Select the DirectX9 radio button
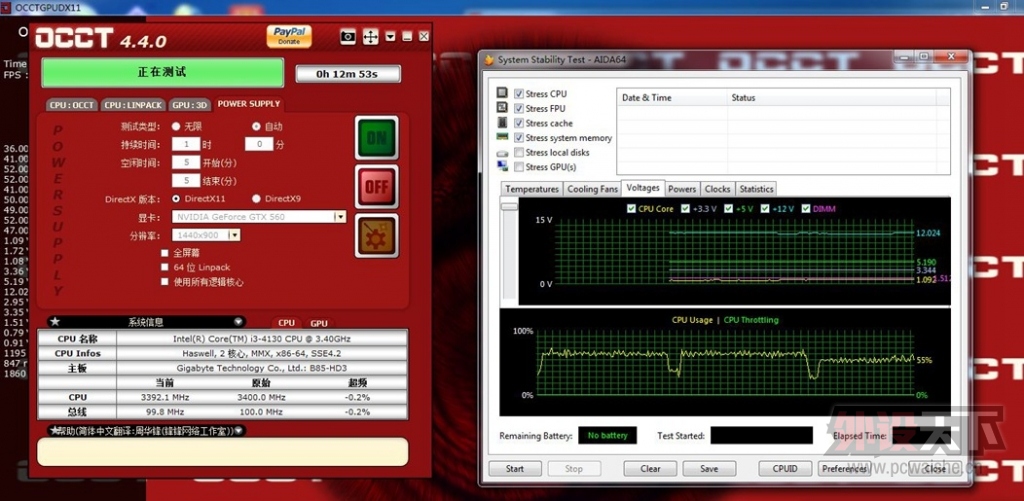 click(257, 199)
